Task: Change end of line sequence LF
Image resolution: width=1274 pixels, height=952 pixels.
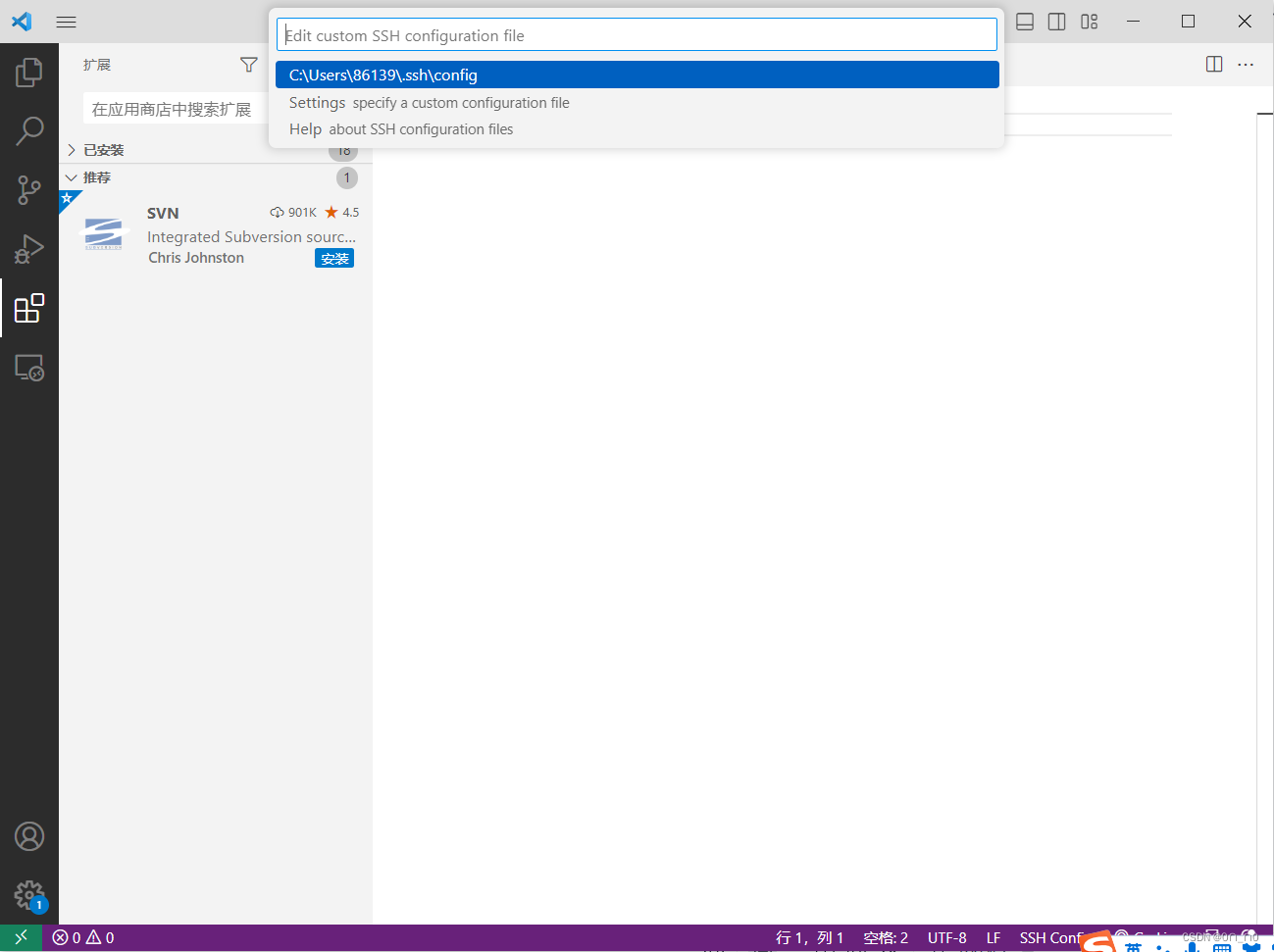Action: tap(994, 937)
